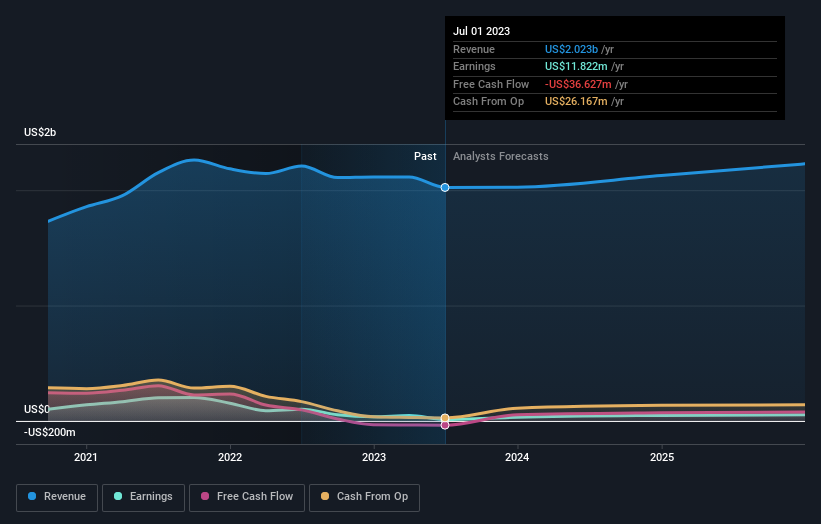Click the 2024 x-axis label
The height and width of the screenshot is (524, 821).
517,457
